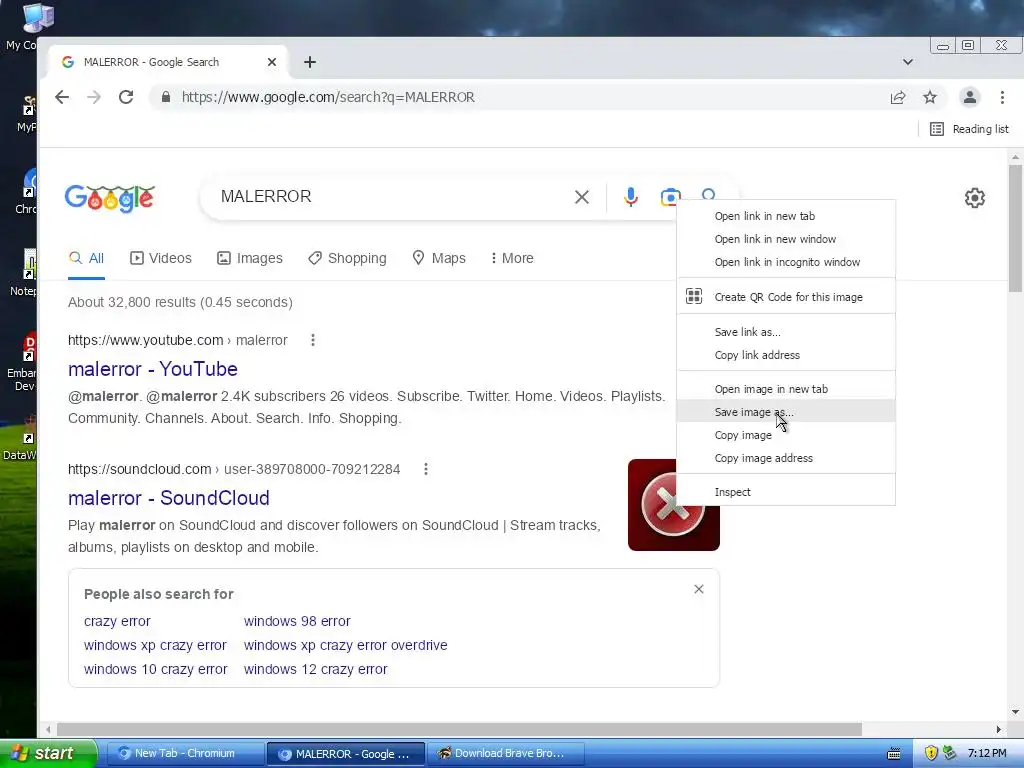Switch to the Videos tab

click(x=161, y=259)
